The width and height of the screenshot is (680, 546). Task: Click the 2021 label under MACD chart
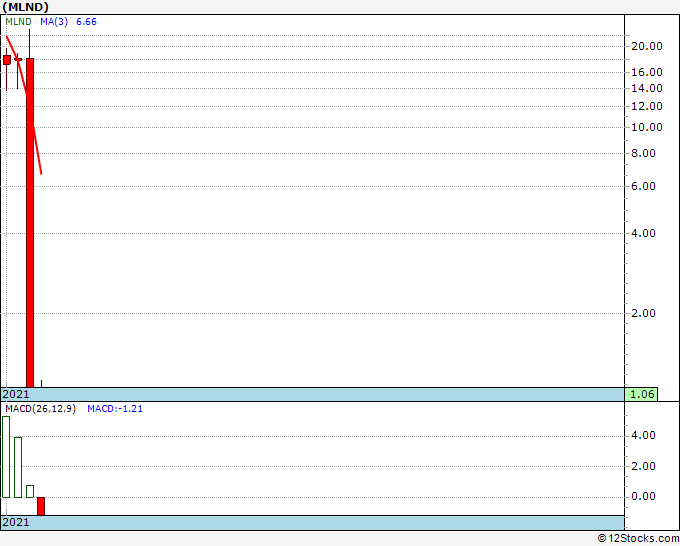point(16,522)
